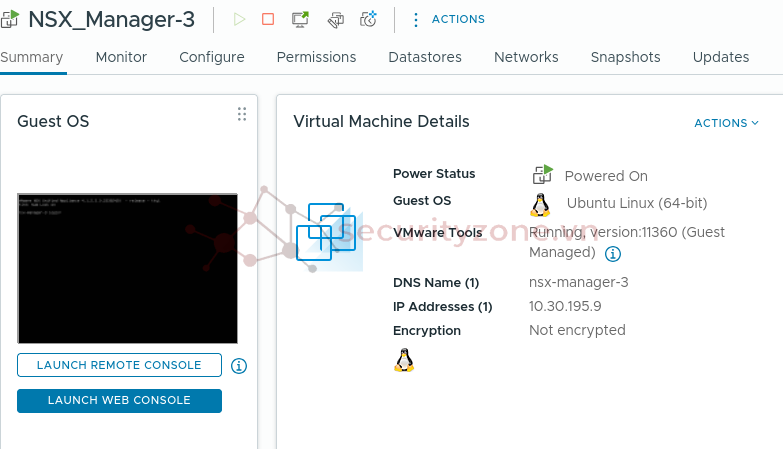The height and width of the screenshot is (449, 783).
Task: Click the VM console preview thumbnail
Action: click(x=127, y=268)
